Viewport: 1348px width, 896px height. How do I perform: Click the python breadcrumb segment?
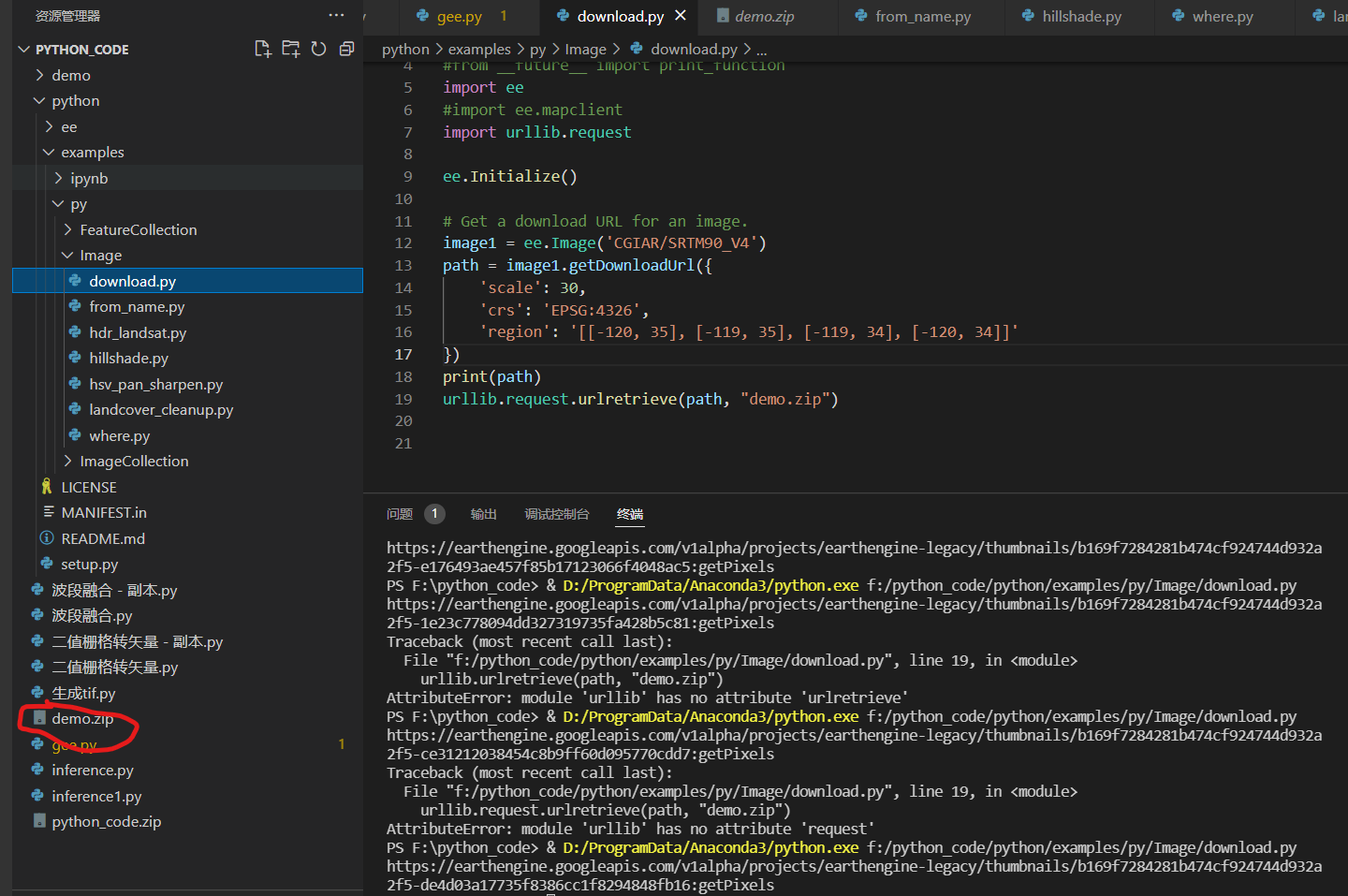pos(405,49)
